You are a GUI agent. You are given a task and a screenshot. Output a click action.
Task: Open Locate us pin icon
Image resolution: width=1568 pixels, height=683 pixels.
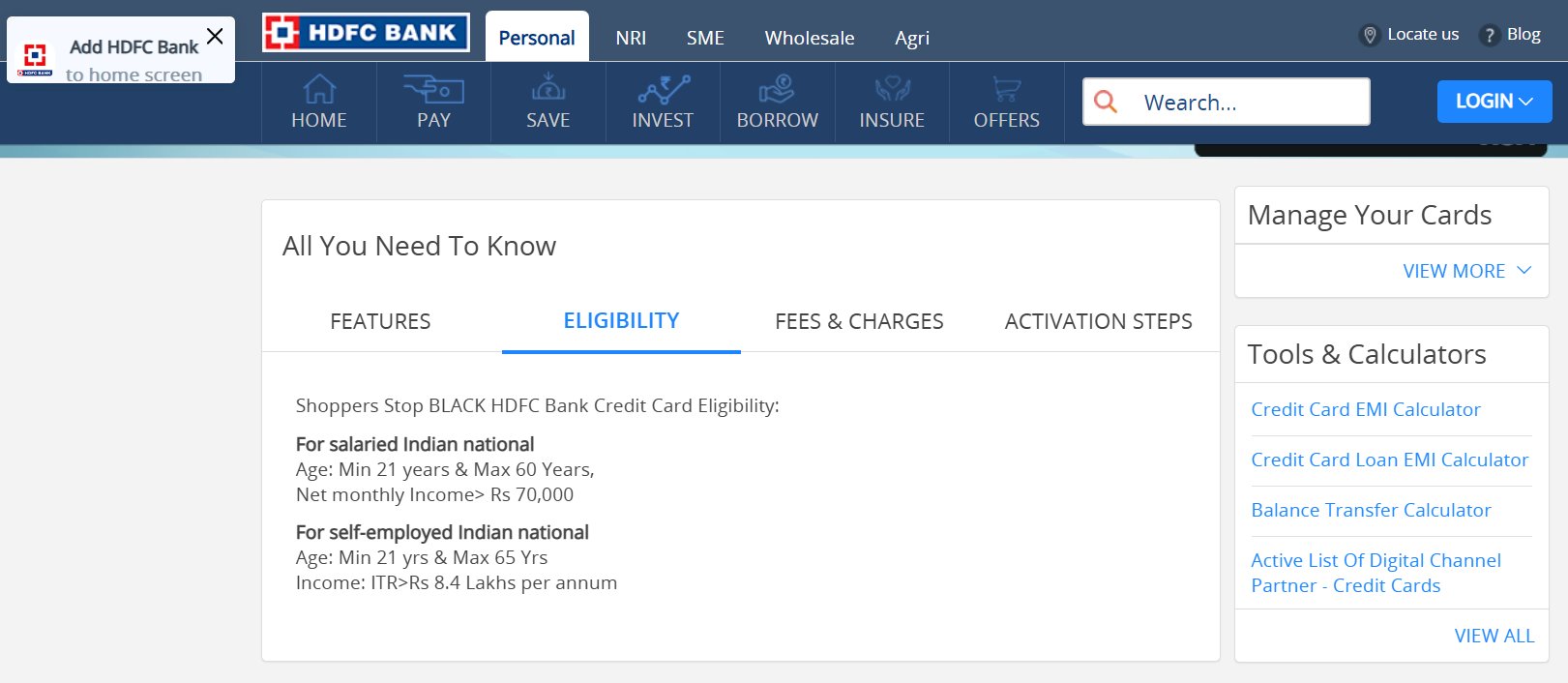click(1370, 35)
